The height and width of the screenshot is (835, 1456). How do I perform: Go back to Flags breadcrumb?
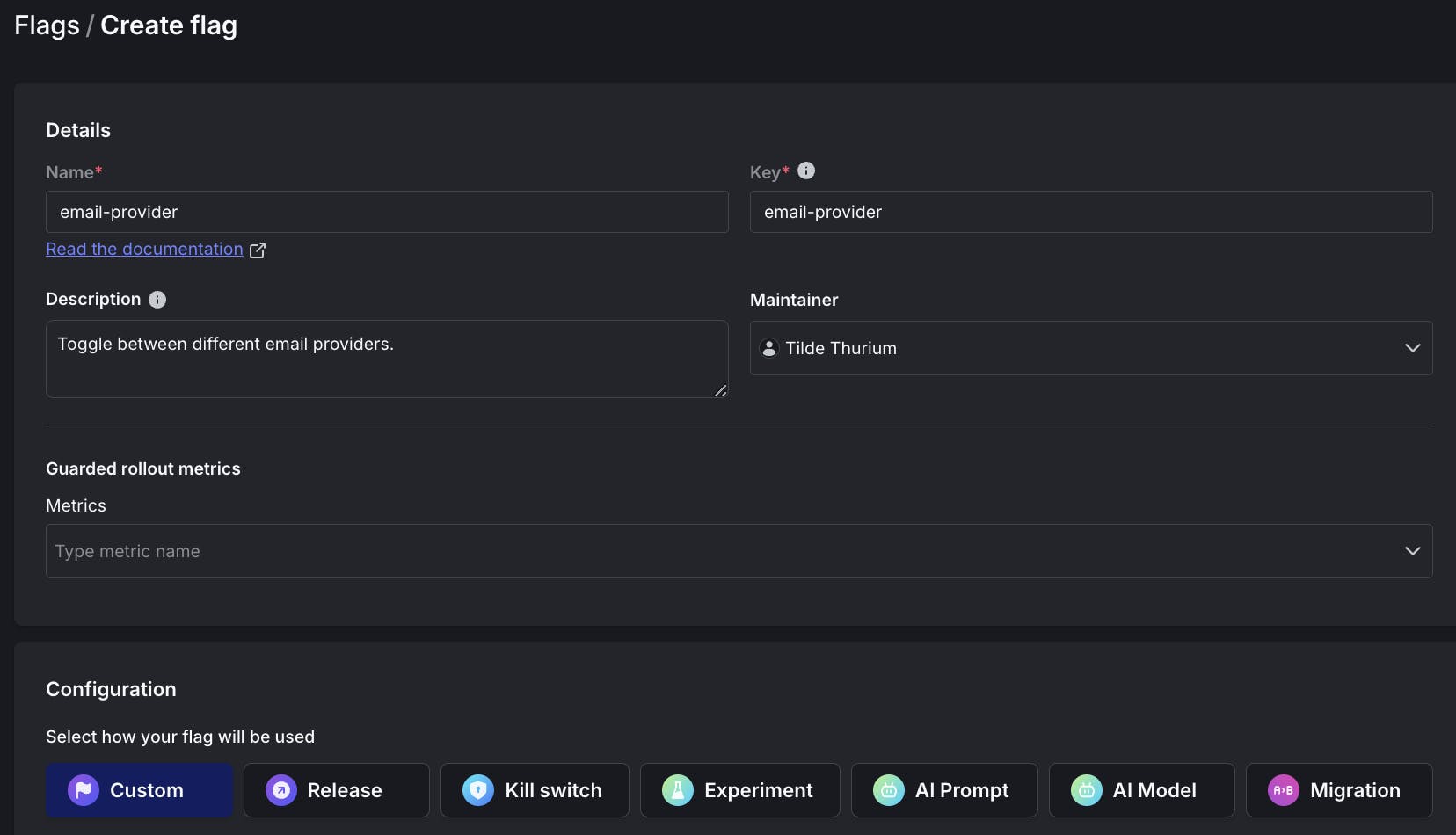coord(47,25)
